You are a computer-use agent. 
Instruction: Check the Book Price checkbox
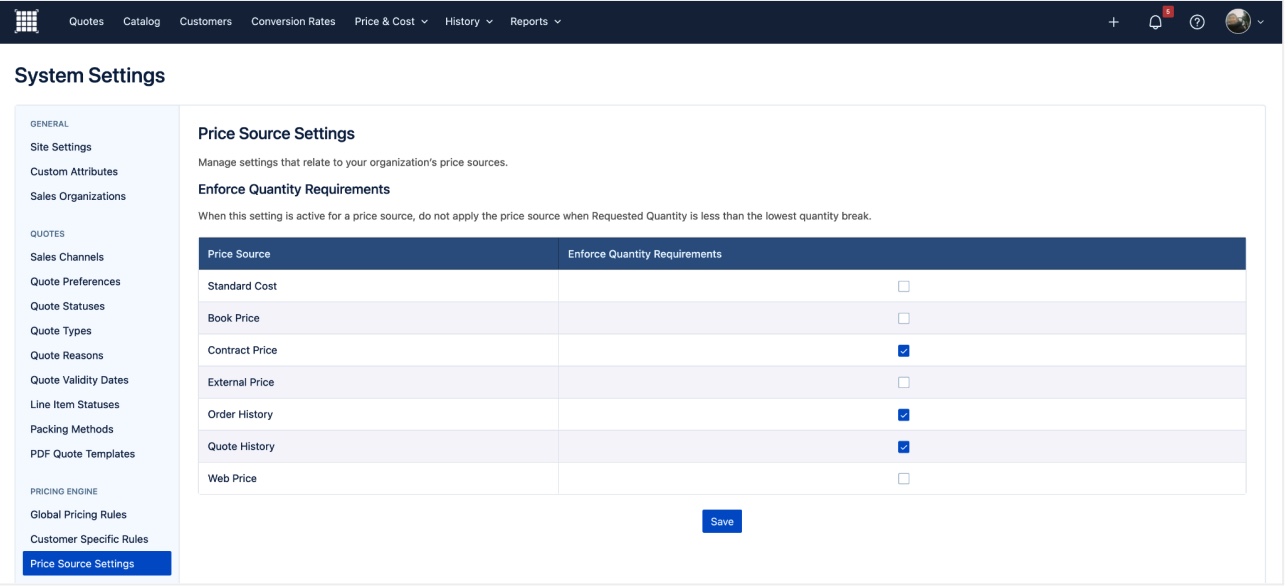(x=904, y=319)
